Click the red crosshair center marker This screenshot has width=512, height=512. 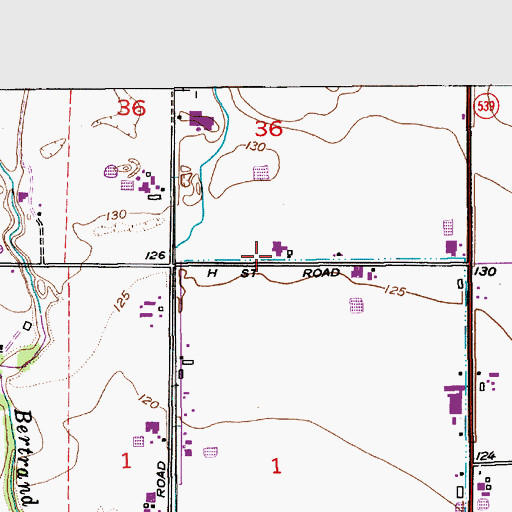pyautogui.click(x=256, y=256)
